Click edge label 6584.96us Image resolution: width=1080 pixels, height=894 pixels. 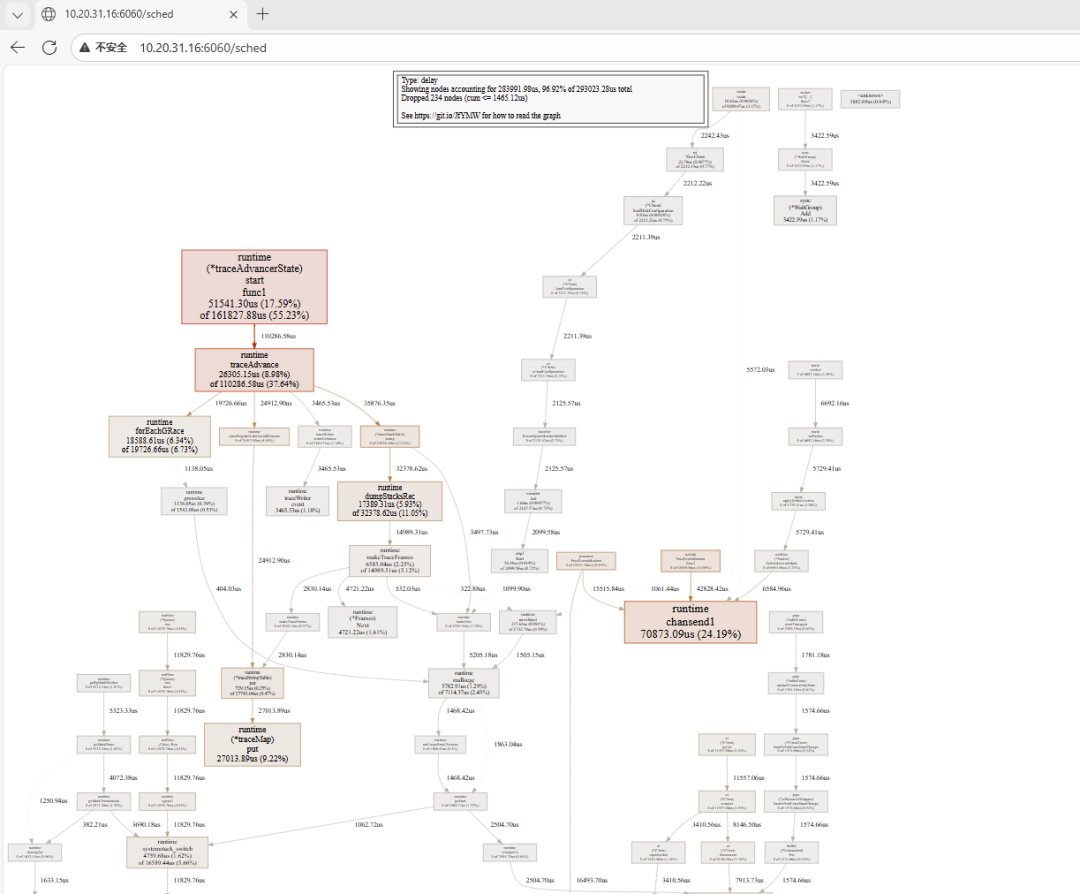(x=776, y=589)
